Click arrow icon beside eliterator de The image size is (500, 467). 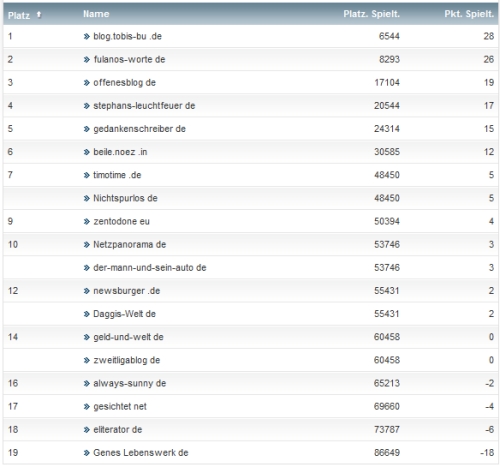tap(87, 430)
